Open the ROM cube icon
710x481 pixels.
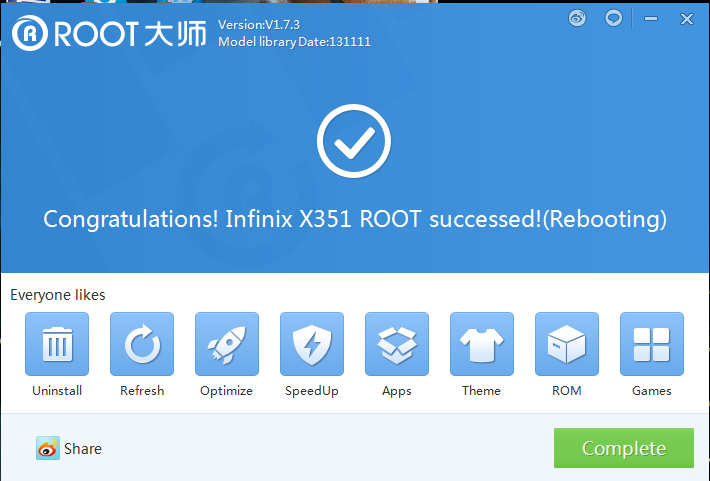(567, 344)
